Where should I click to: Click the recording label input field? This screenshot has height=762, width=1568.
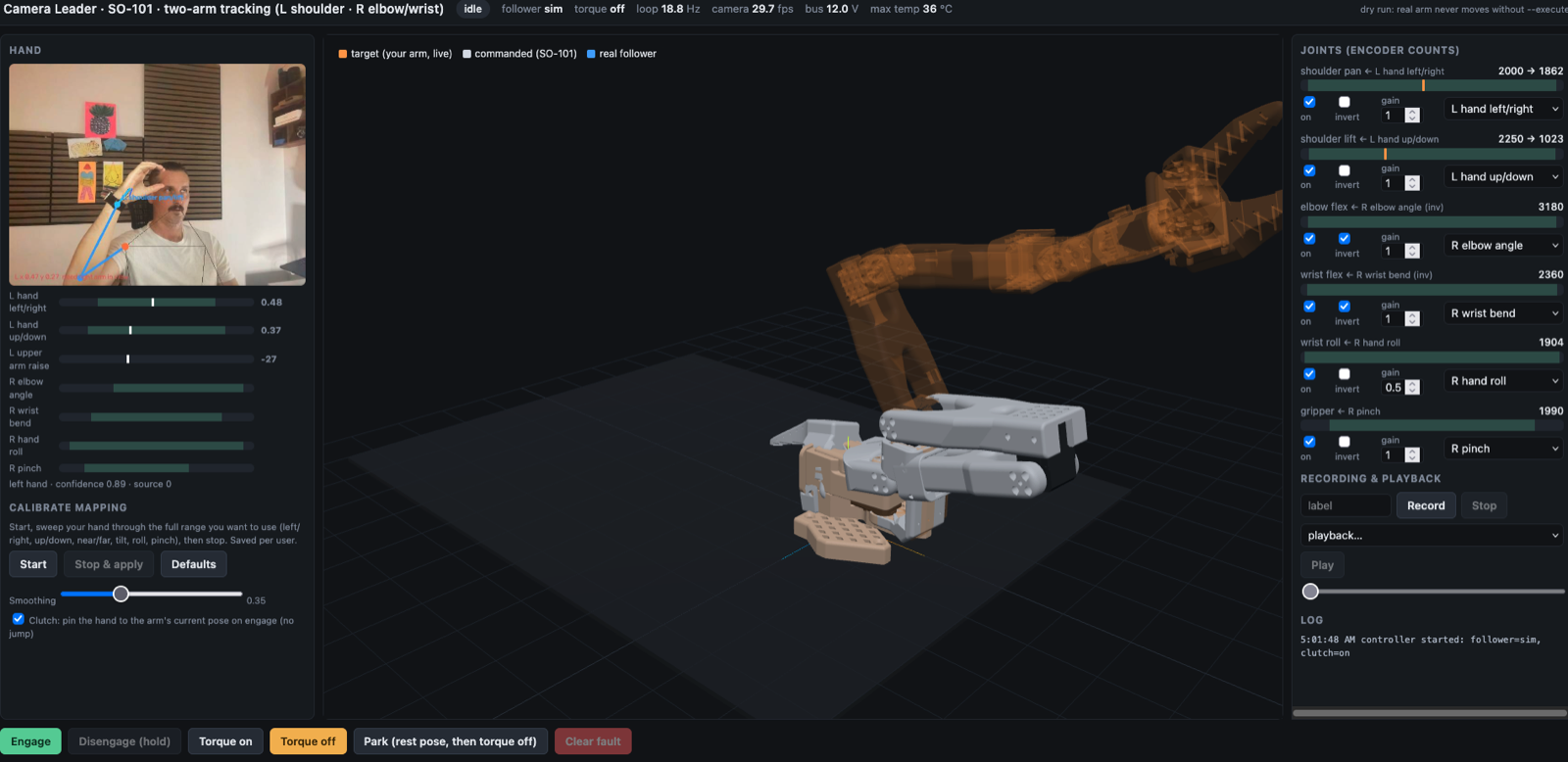coord(1346,506)
